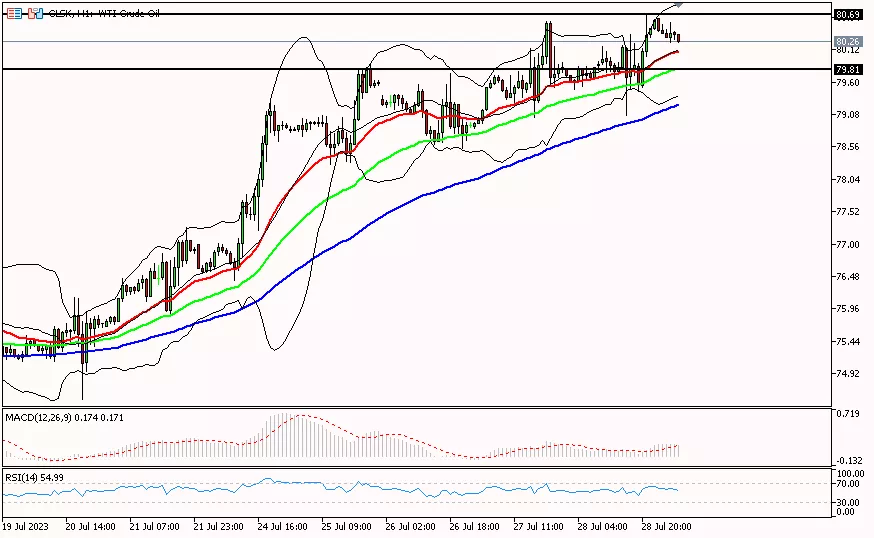Click the 26 Jul 02:00 time label
The height and width of the screenshot is (538, 874).
[x=410, y=526]
